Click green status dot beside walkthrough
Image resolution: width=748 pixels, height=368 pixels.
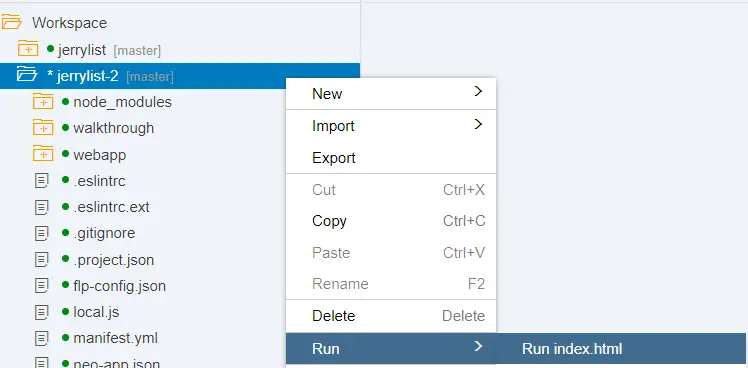tap(66, 127)
